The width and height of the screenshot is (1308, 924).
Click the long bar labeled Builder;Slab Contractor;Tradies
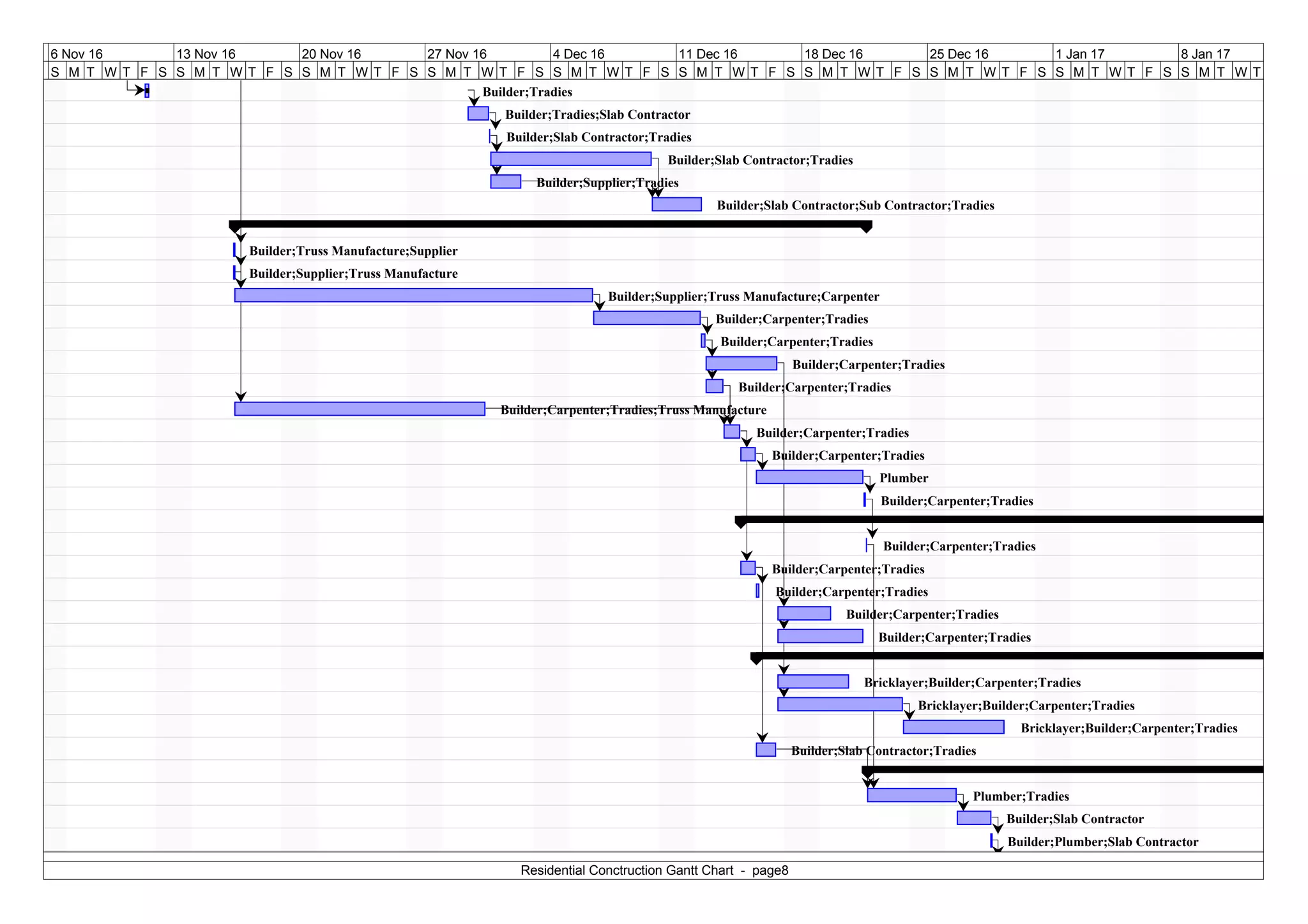571,159
